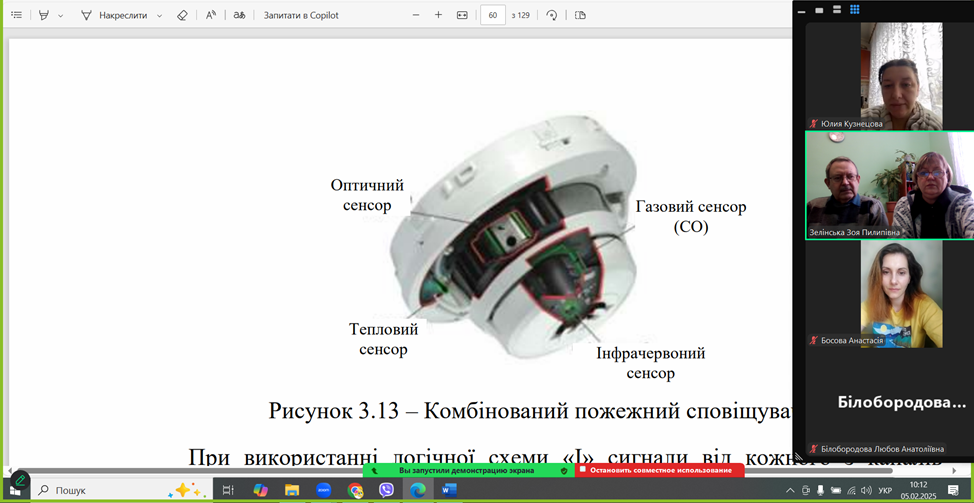974x503 pixels.
Task: Click the translate icon in toolbar
Action: tap(239, 15)
